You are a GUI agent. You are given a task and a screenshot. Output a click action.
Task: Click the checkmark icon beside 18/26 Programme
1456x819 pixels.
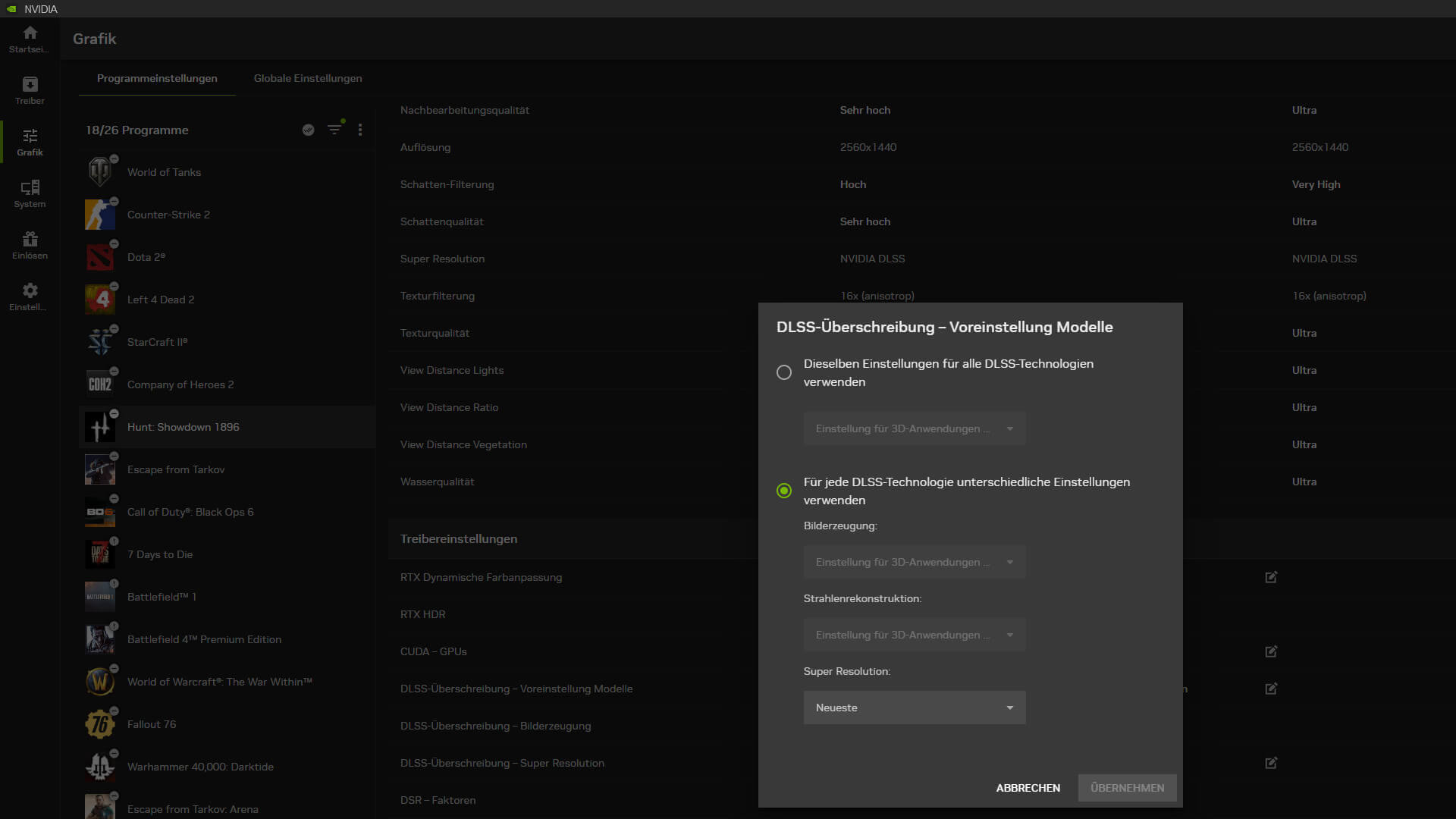[x=308, y=130]
